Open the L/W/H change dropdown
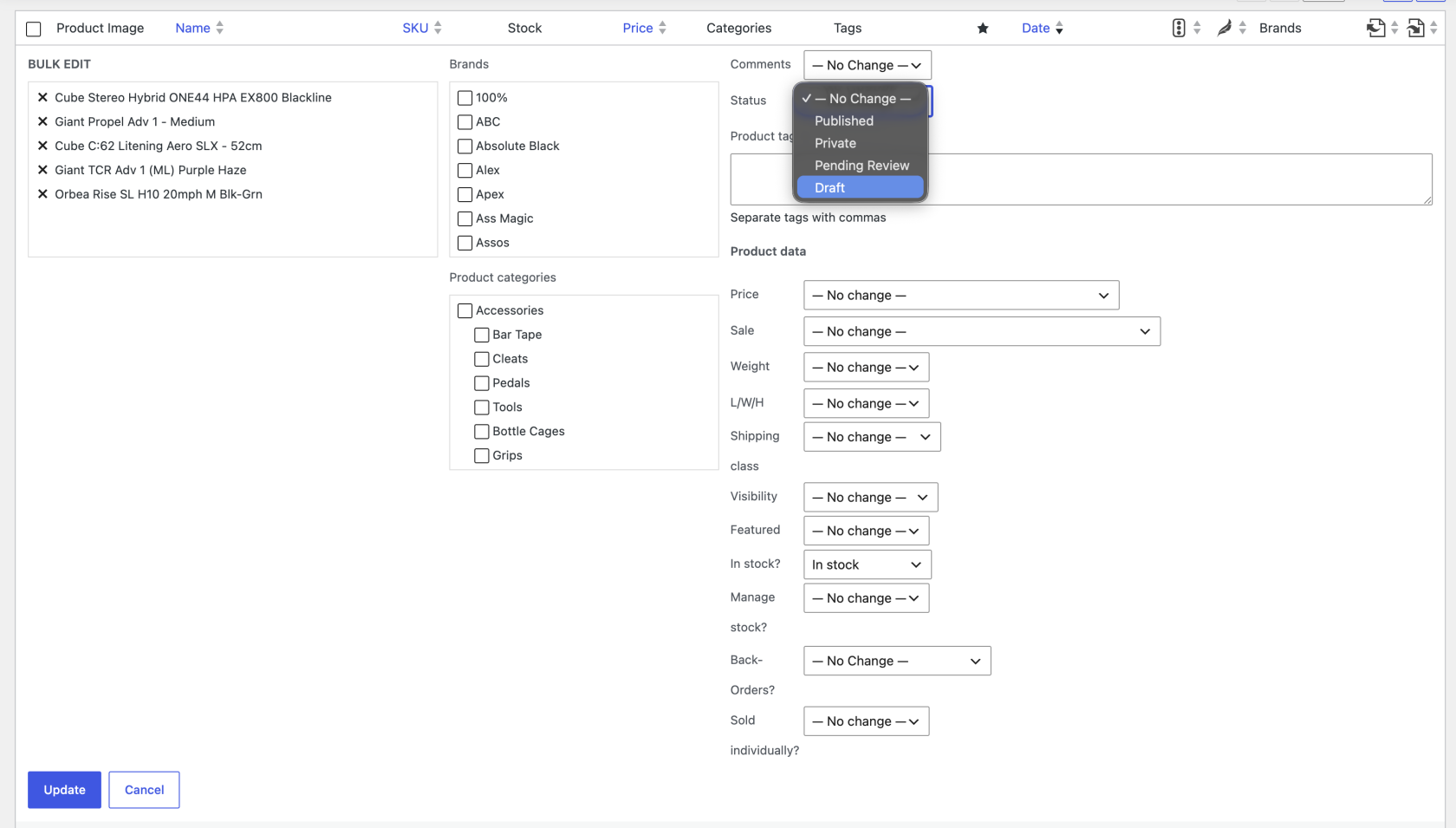The image size is (1456, 828). pos(867,403)
